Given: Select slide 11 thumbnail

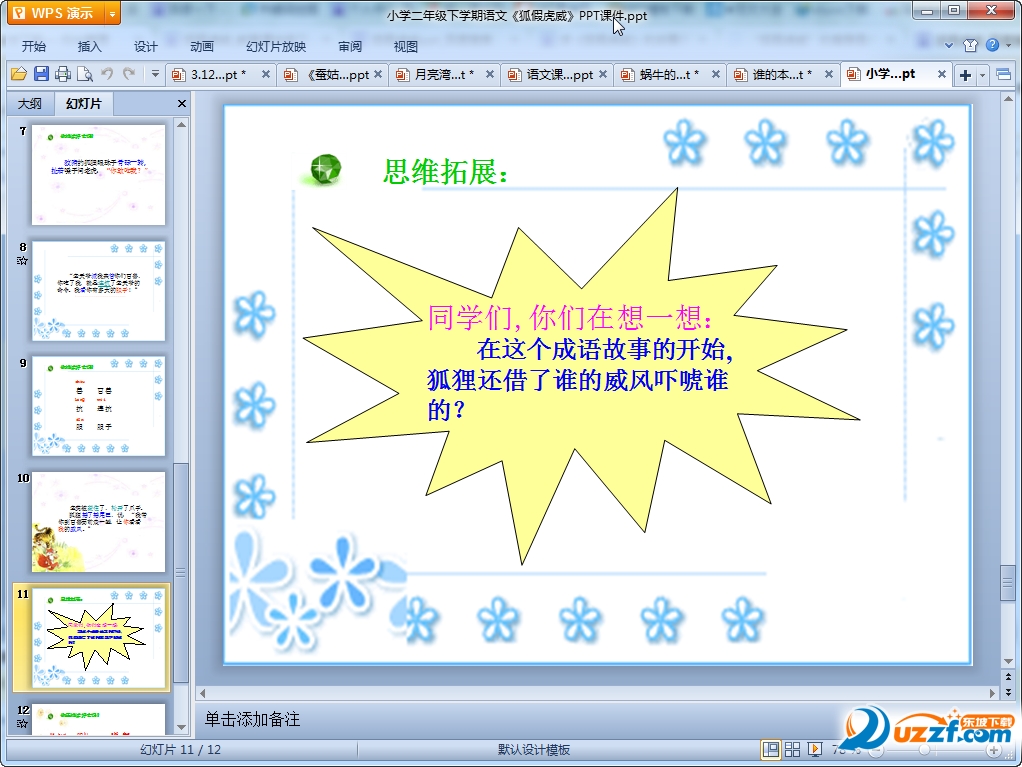Looking at the screenshot, I should click(98, 637).
